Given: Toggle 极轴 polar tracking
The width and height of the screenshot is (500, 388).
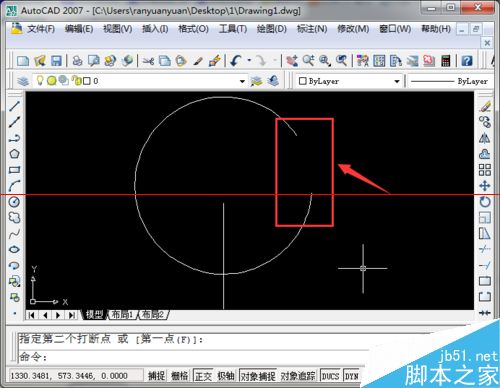Looking at the screenshot, I should (x=226, y=376).
